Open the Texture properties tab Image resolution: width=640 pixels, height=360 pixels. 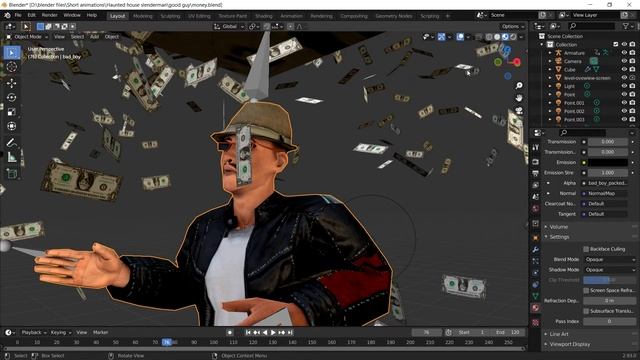coord(536,322)
